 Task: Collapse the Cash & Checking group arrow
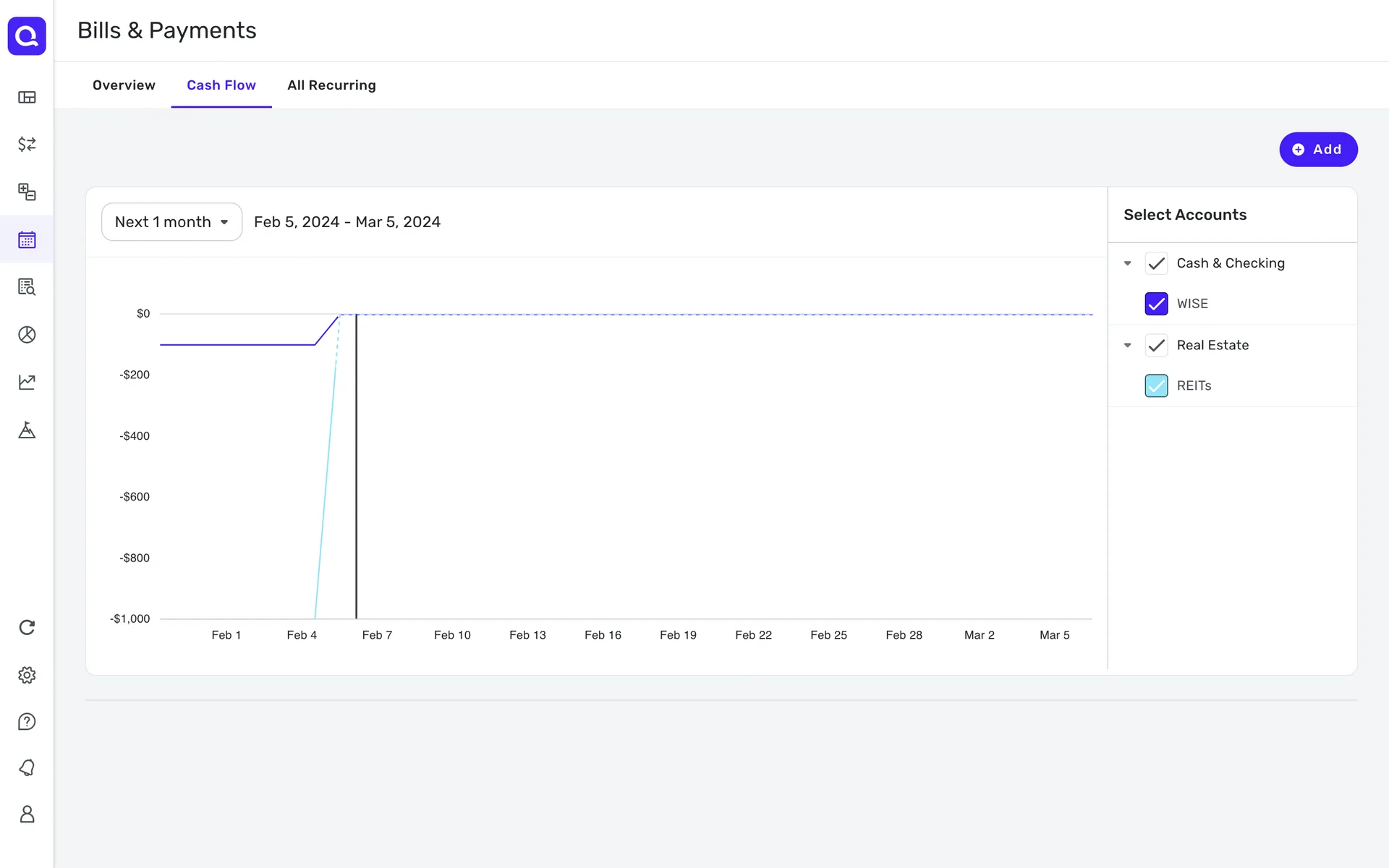pos(1127,263)
